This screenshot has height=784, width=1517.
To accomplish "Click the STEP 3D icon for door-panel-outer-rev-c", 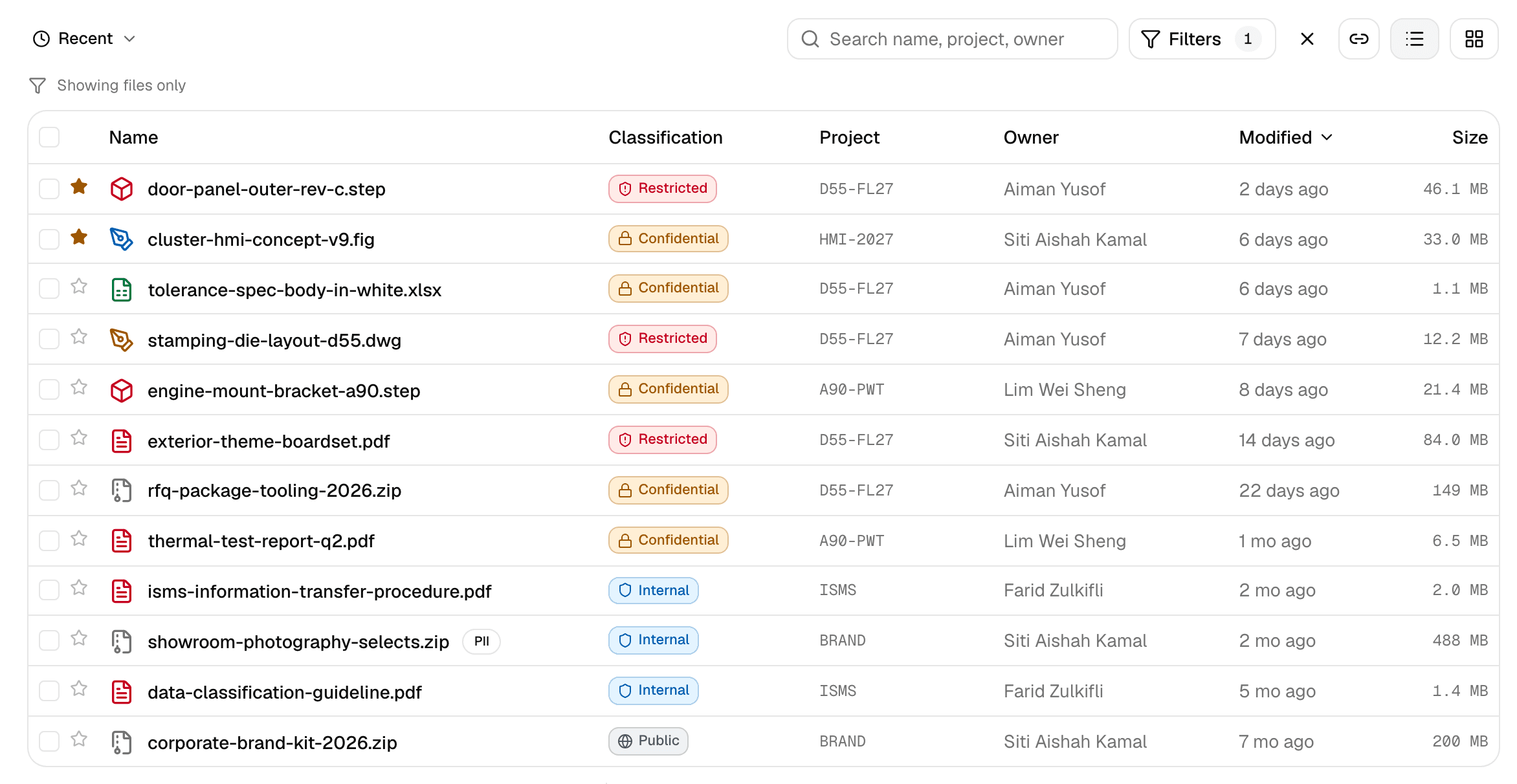I will (x=122, y=189).
